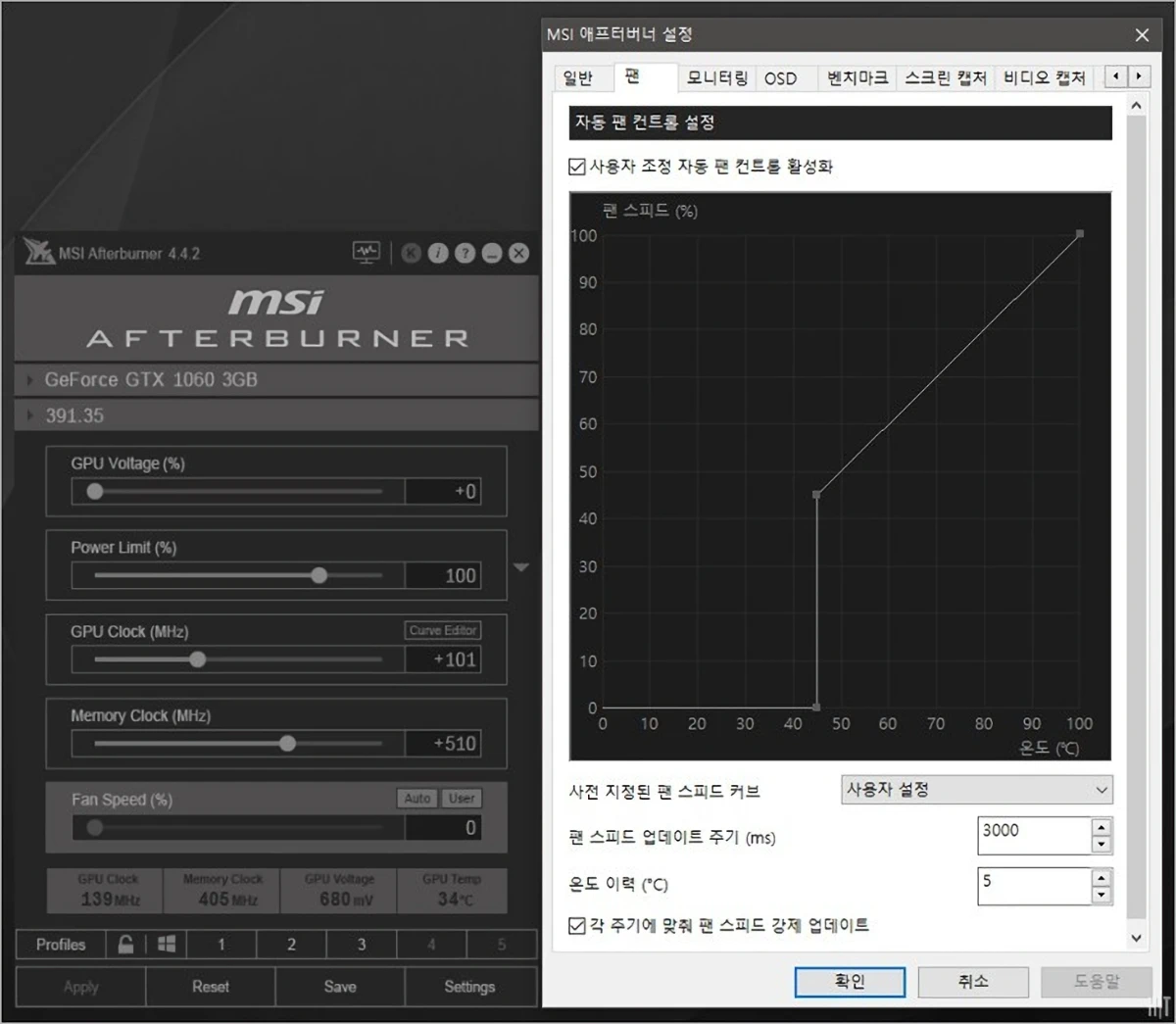This screenshot has height=1024, width=1176.
Task: Click the Power Limit 100 value field
Action: [443, 575]
